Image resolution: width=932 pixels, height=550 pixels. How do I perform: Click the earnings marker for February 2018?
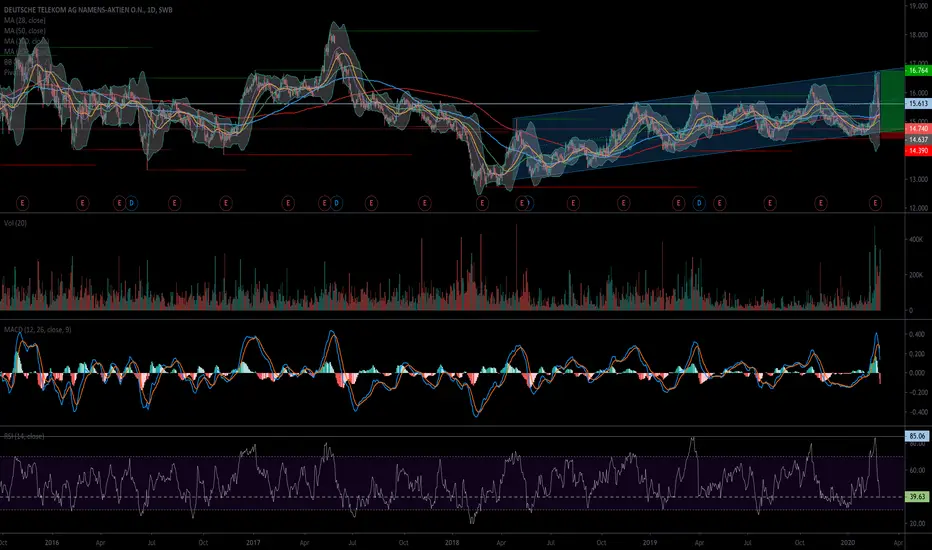tap(482, 203)
